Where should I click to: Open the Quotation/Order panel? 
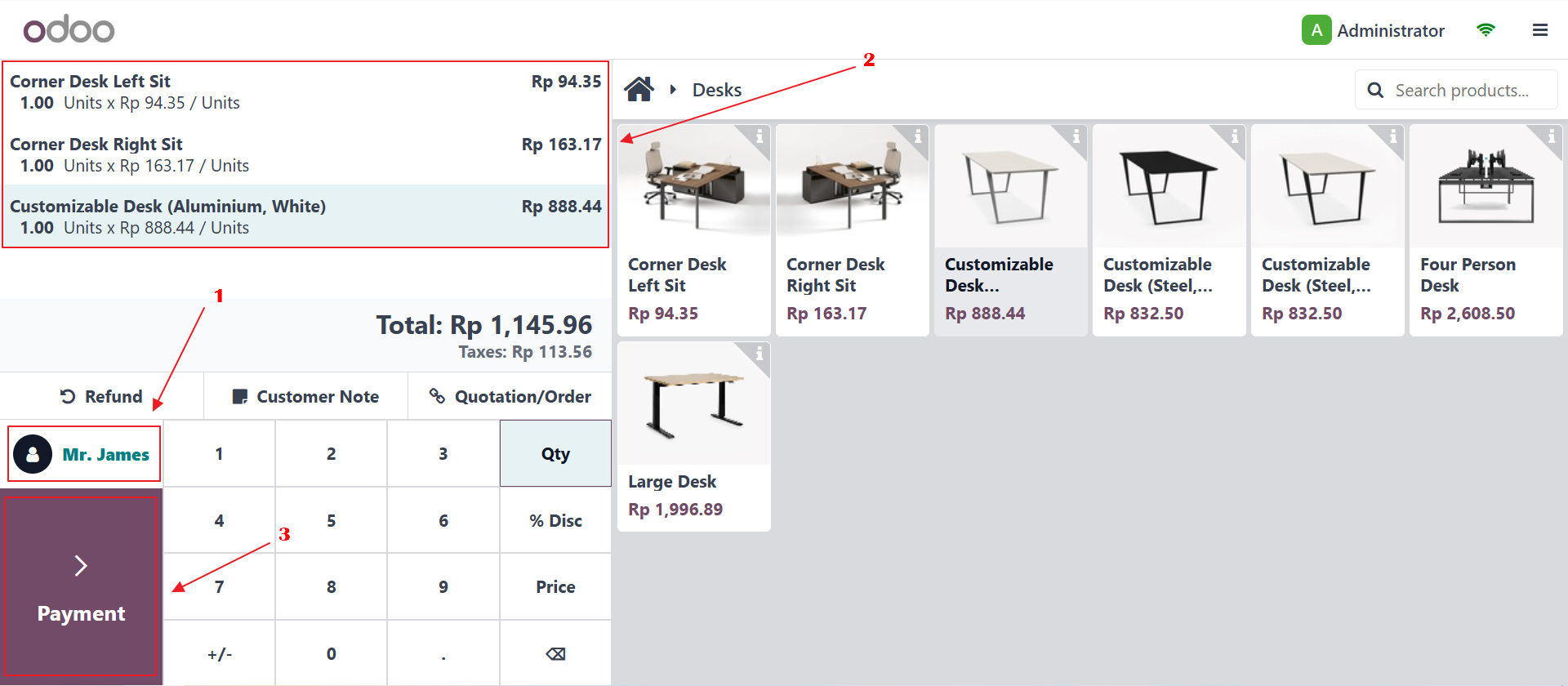[510, 396]
